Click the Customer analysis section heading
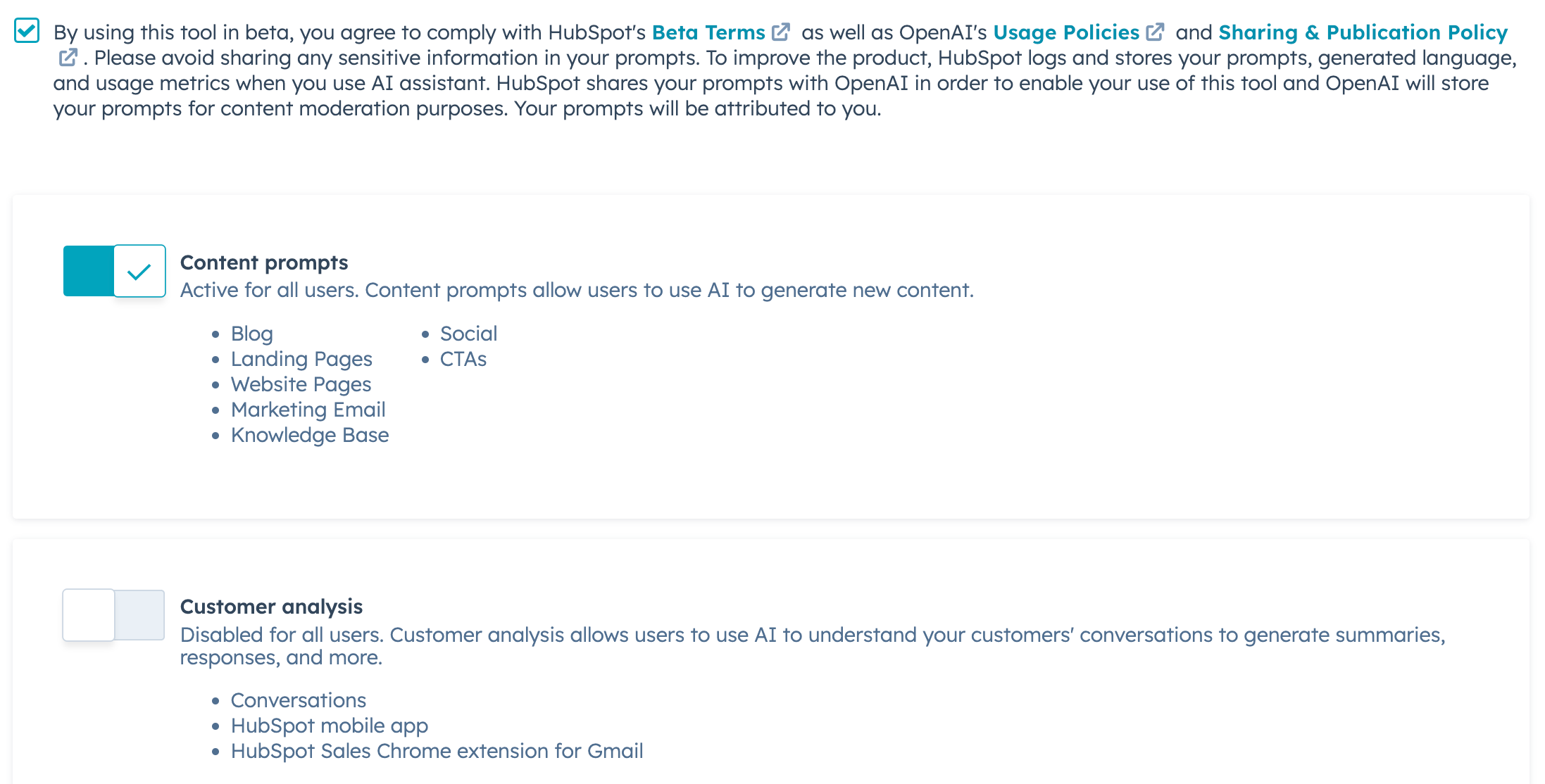The image size is (1545, 784). coord(272,607)
